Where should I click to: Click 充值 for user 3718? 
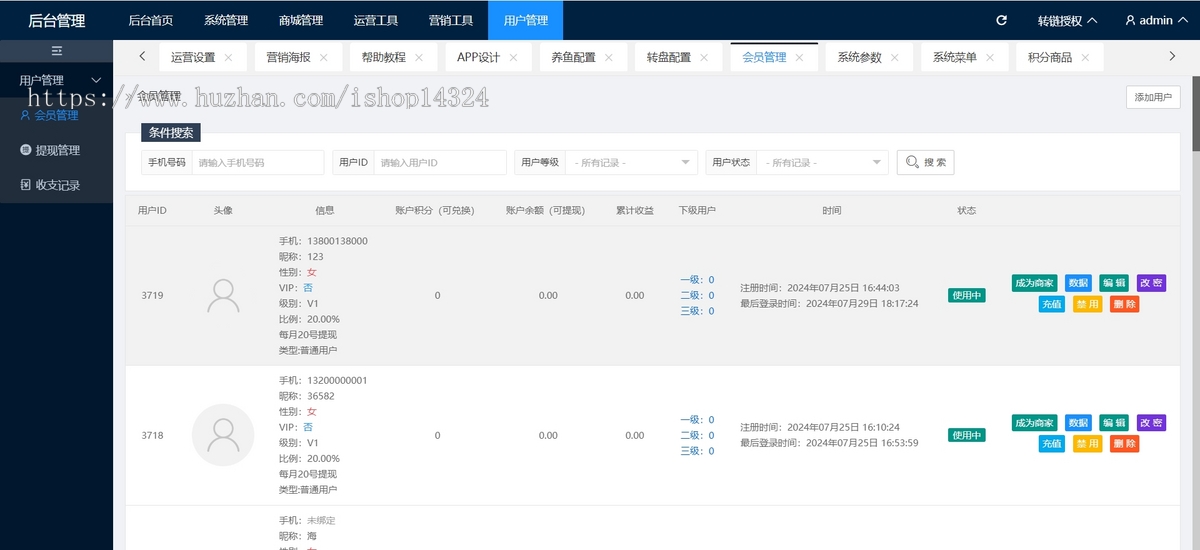1052,444
